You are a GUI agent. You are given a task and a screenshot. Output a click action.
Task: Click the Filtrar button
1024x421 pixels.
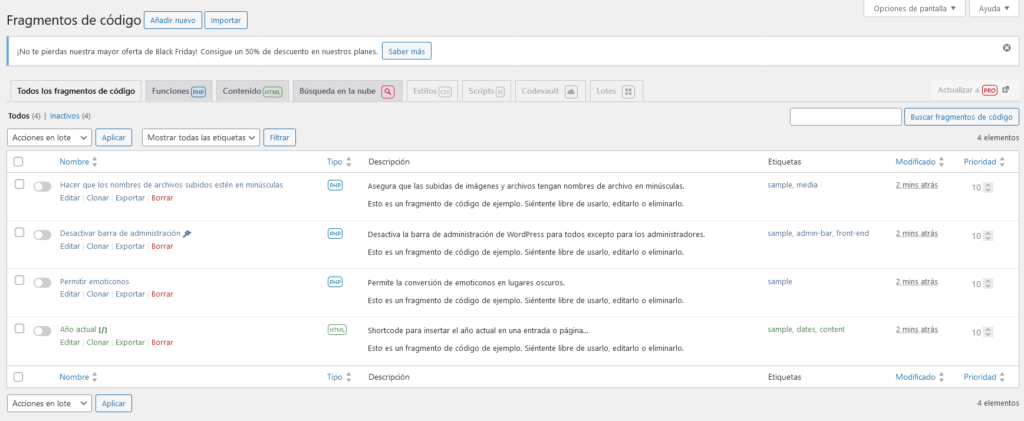tap(280, 138)
